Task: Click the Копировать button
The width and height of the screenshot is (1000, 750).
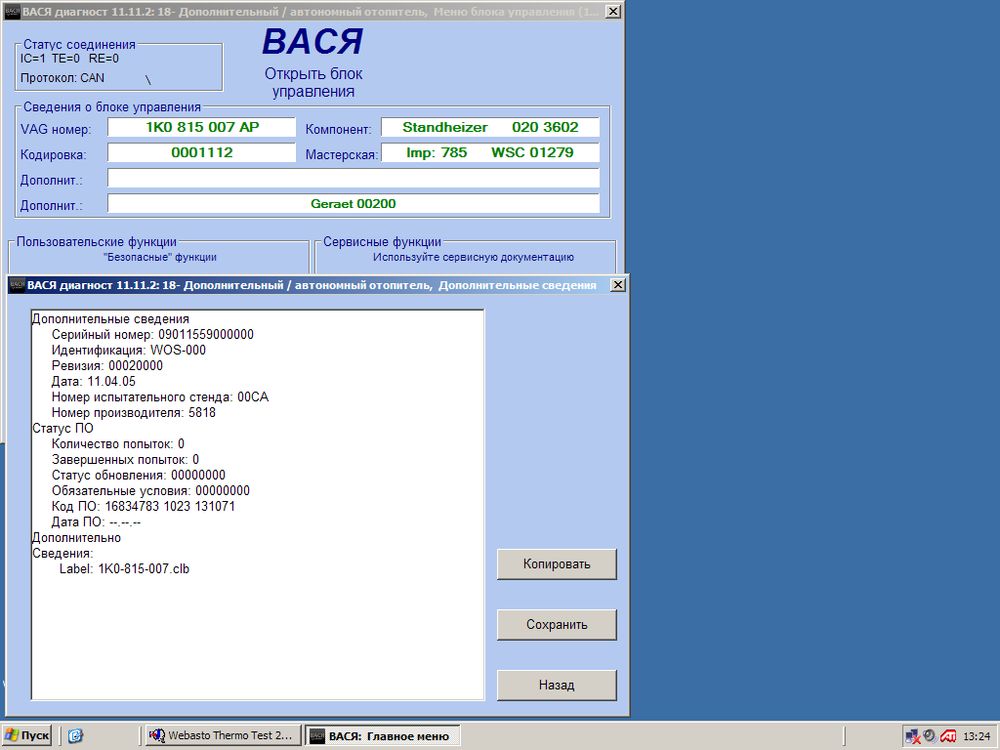Action: [556, 564]
